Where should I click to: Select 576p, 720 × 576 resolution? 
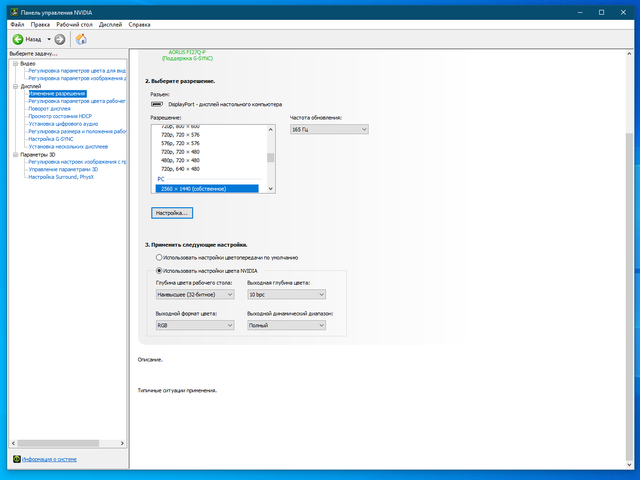point(180,143)
